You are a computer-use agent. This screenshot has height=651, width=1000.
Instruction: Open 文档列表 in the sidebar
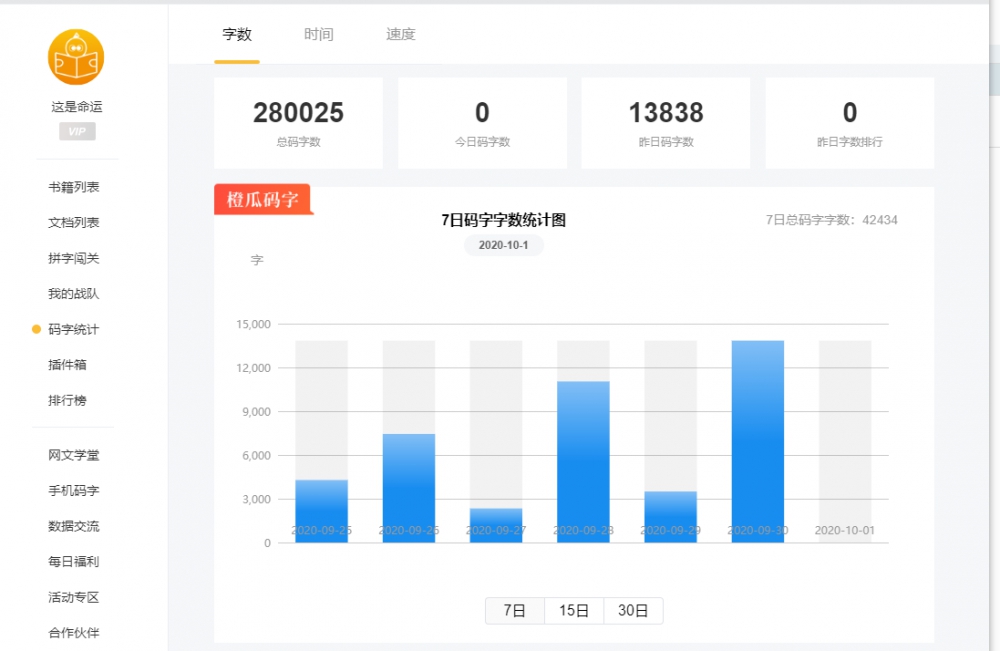click(x=74, y=223)
